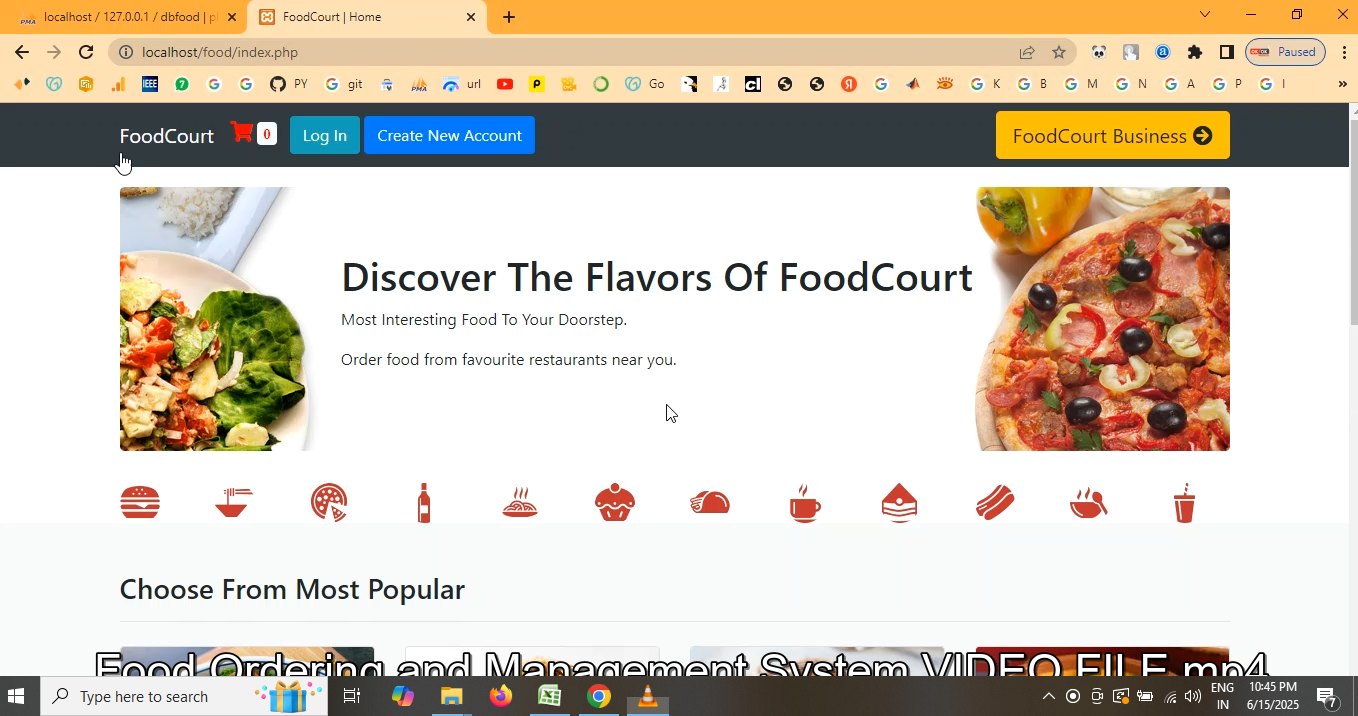
Task: Open Firefox from the taskbar
Action: [x=501, y=696]
